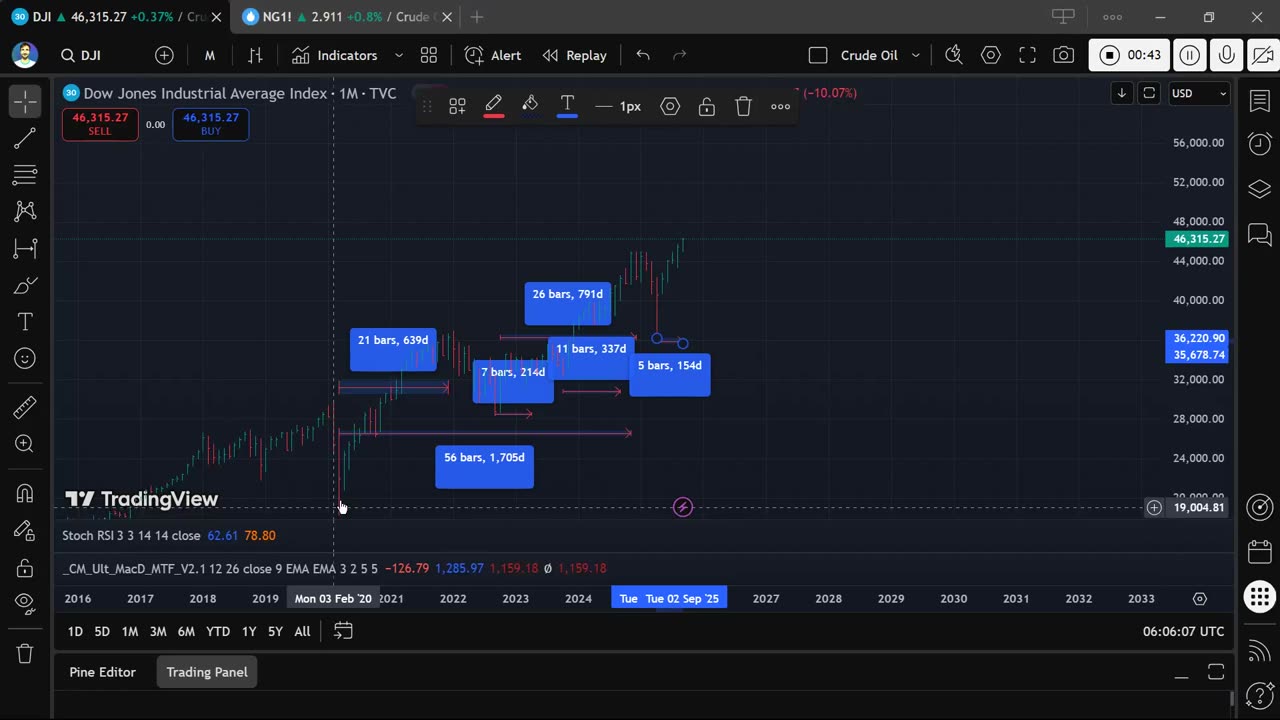1280x720 pixels.
Task: Open layout setup square icon
Action: pos(818,55)
